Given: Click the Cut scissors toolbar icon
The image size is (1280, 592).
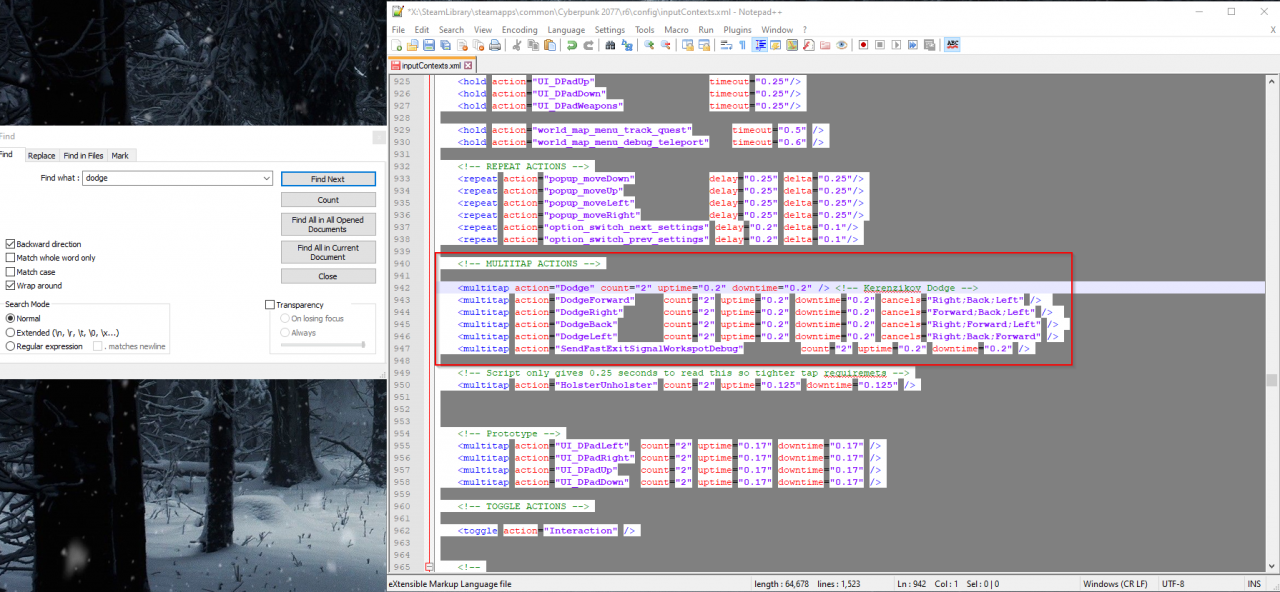Looking at the screenshot, I should [517, 45].
